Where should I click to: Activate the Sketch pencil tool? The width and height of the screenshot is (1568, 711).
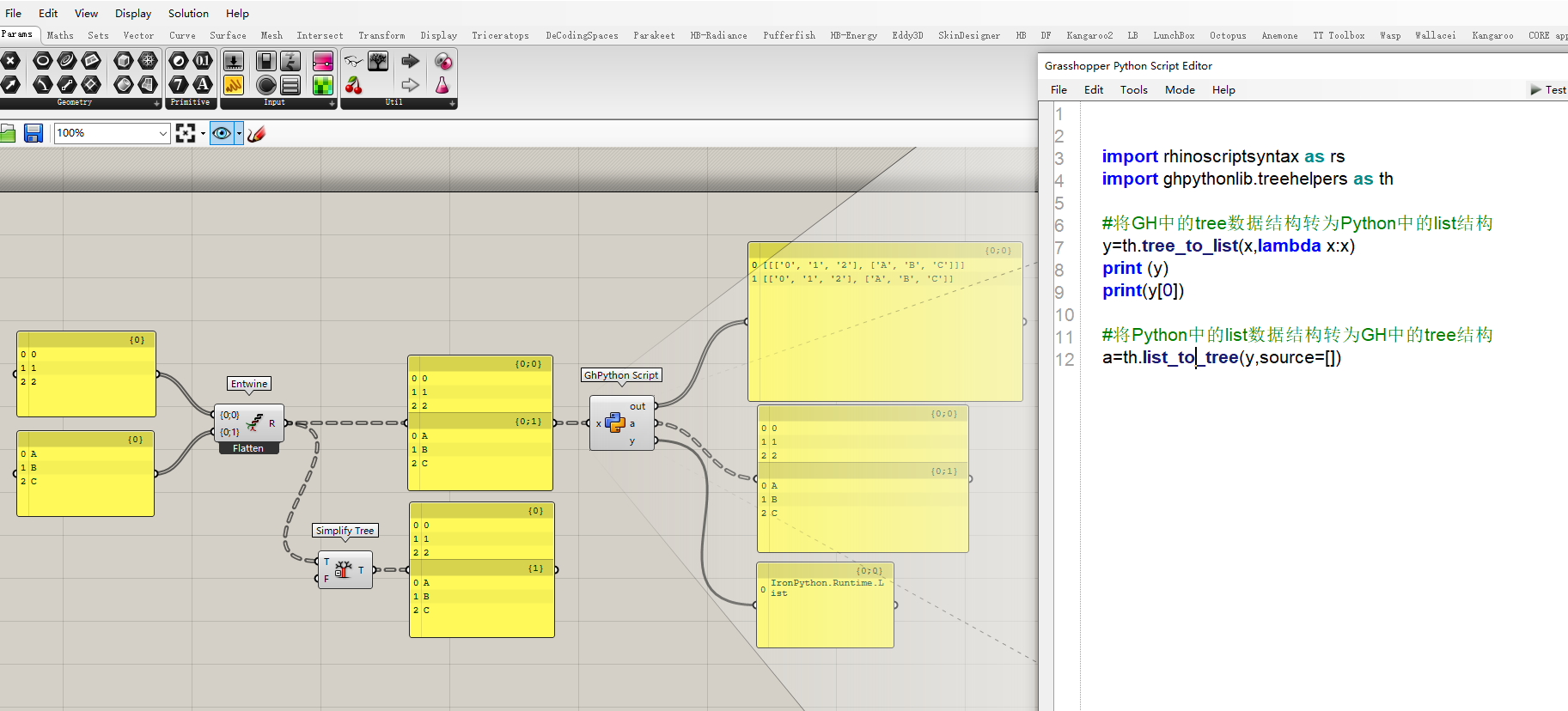pos(256,133)
